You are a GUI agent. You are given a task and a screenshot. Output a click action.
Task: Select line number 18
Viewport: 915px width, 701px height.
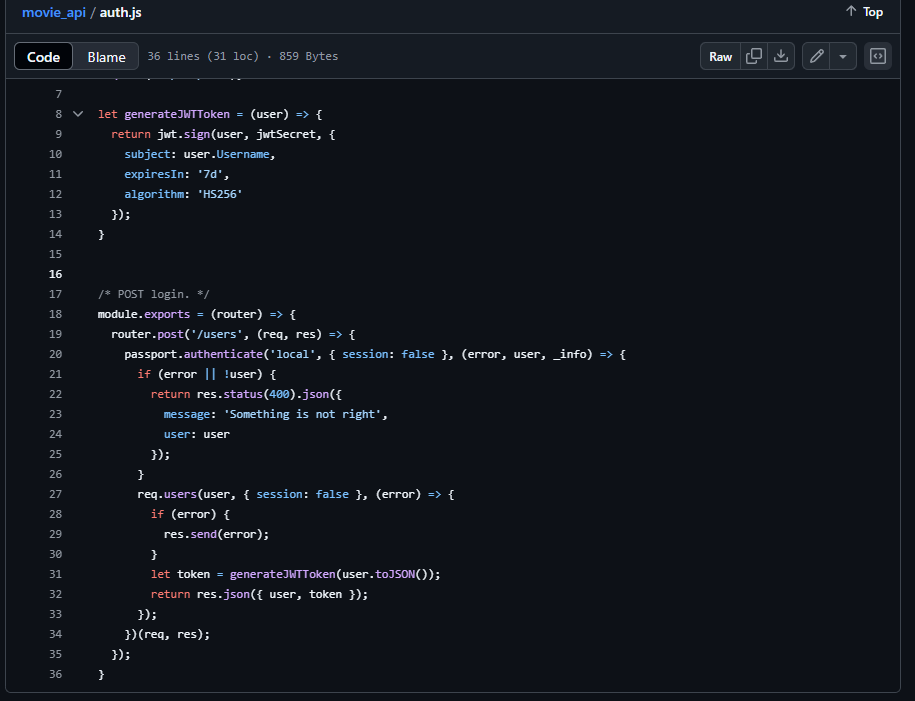(x=55, y=314)
